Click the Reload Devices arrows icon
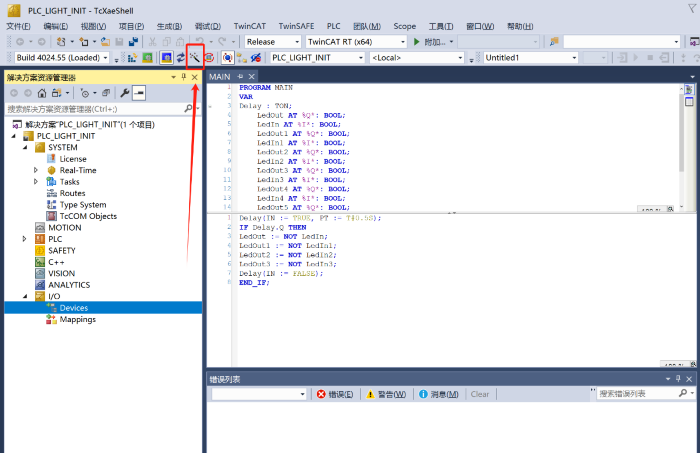Viewport: 700px width, 453px height. point(180,58)
